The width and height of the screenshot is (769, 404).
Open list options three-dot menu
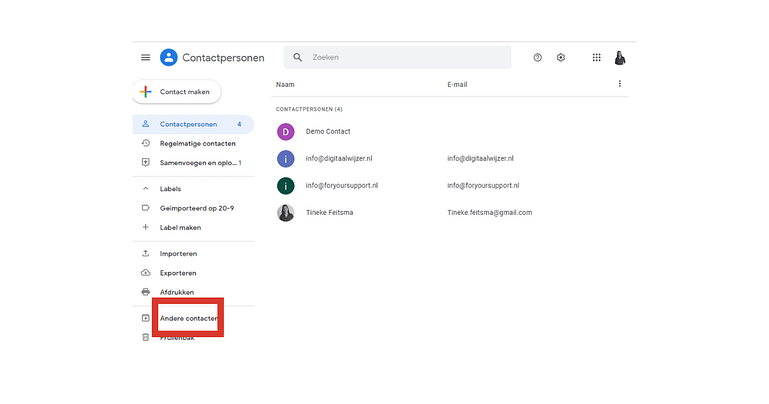tap(620, 84)
